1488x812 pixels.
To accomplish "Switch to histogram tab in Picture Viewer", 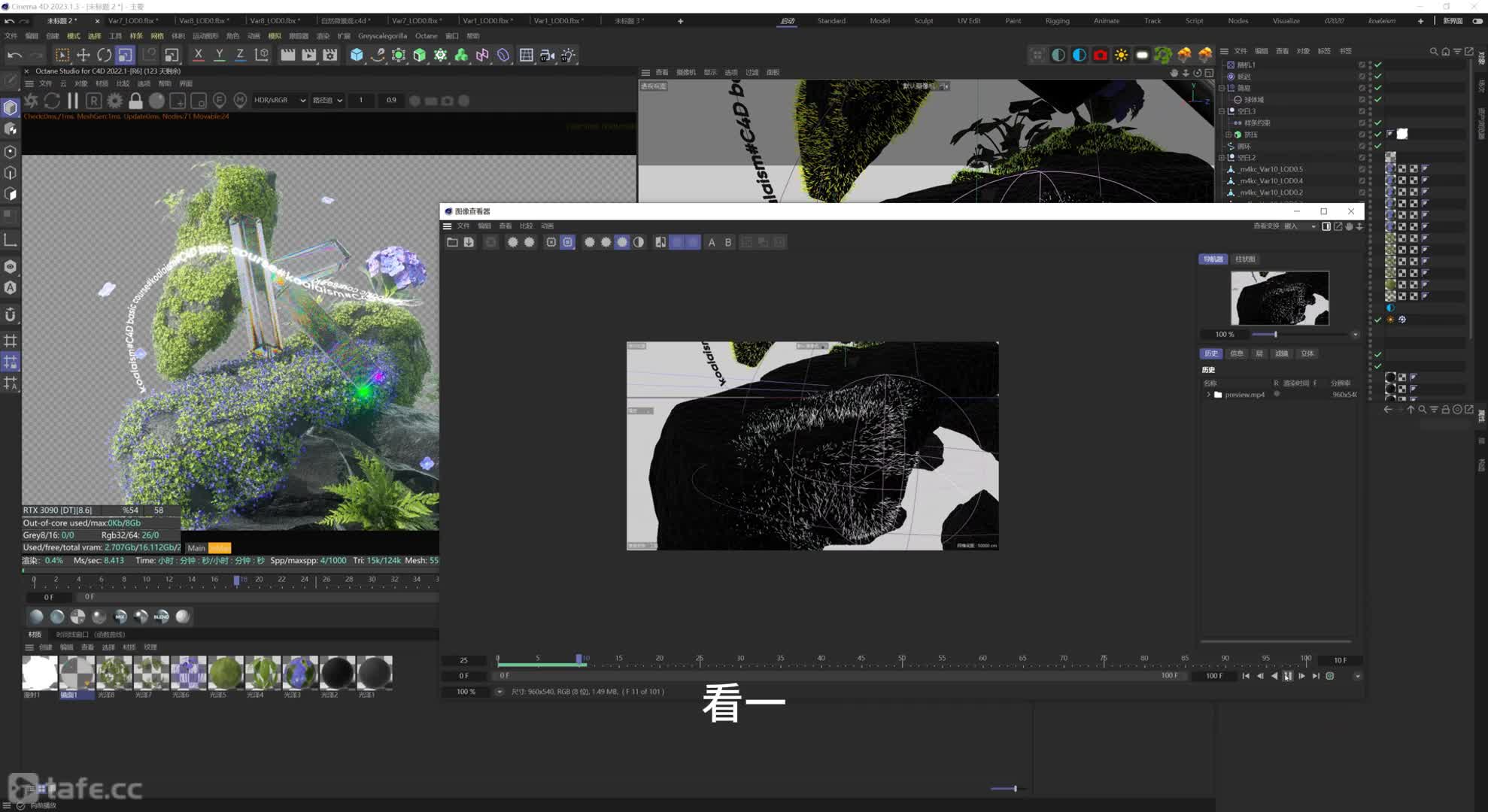I will click(x=1245, y=259).
